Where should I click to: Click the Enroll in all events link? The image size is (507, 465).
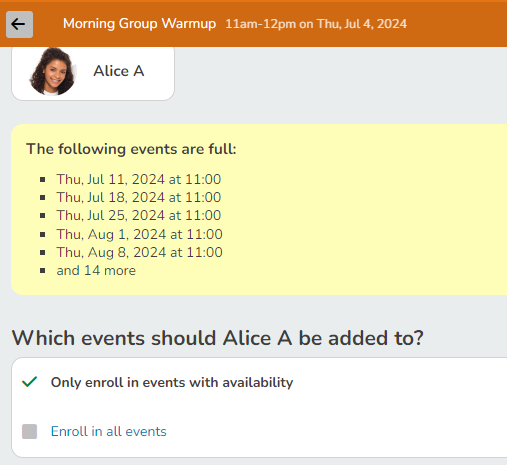[x=108, y=431]
